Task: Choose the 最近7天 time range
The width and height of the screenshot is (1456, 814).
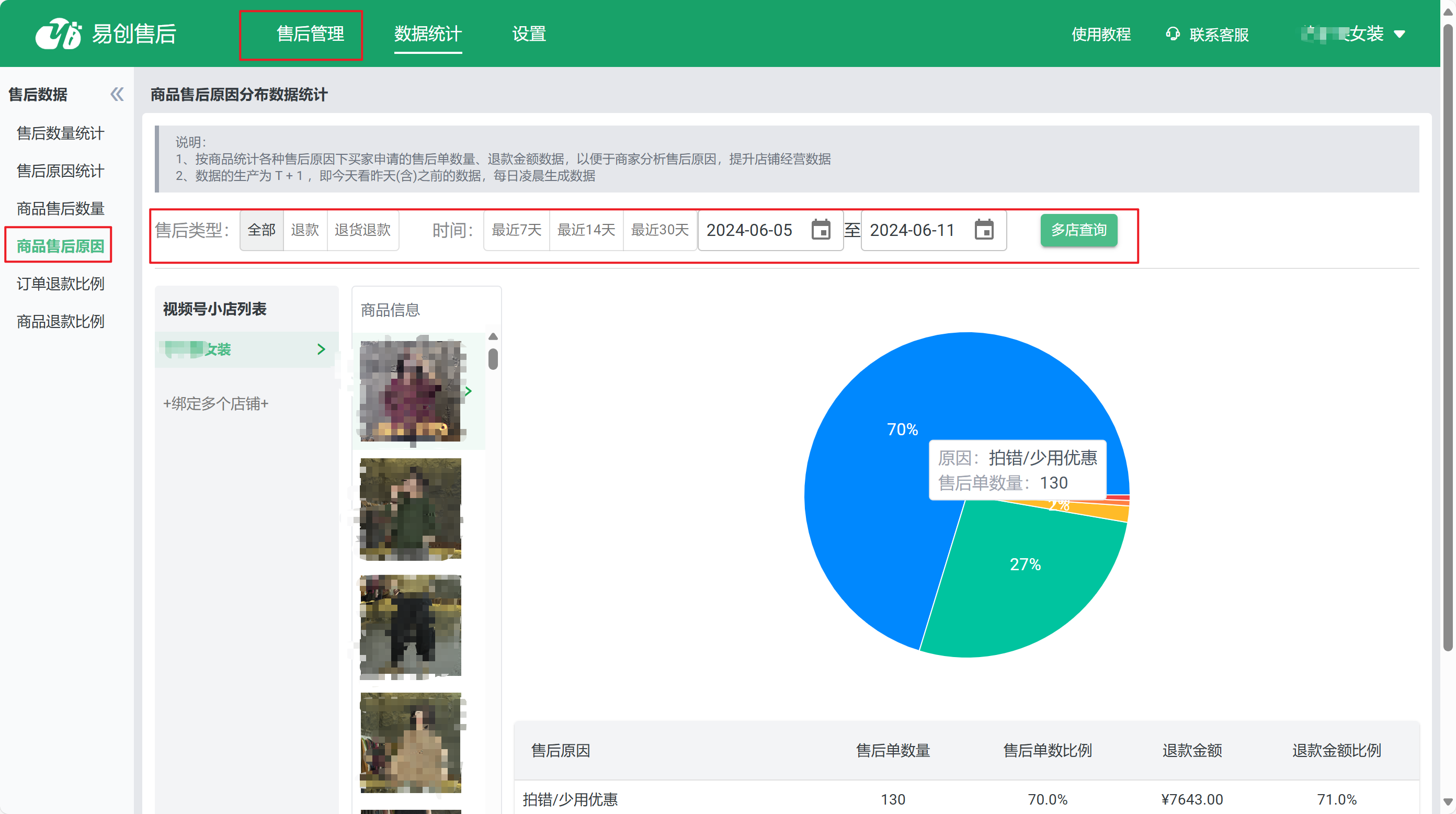Action: pyautogui.click(x=516, y=230)
